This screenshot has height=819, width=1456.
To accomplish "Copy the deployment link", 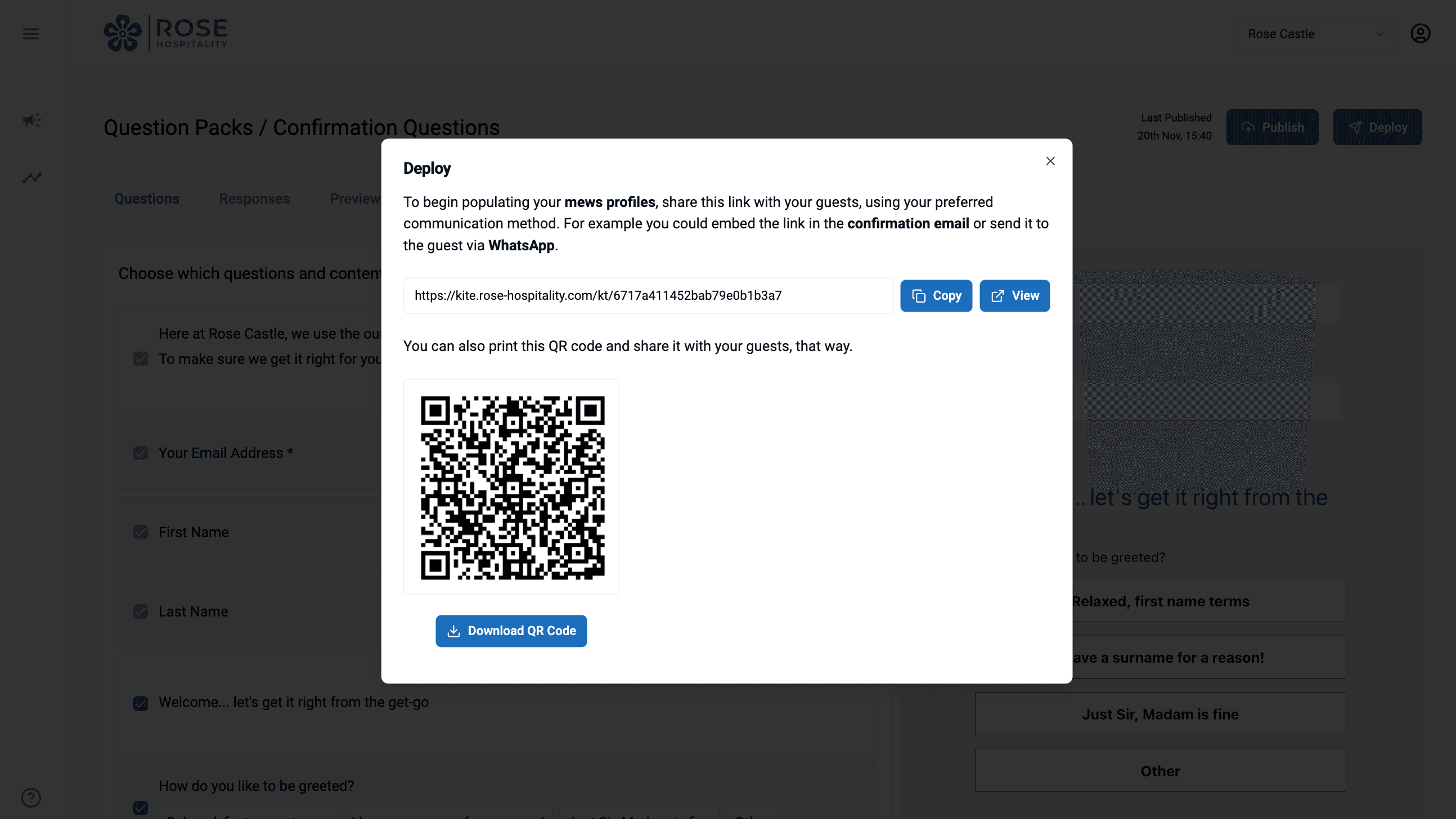I will click(x=936, y=296).
